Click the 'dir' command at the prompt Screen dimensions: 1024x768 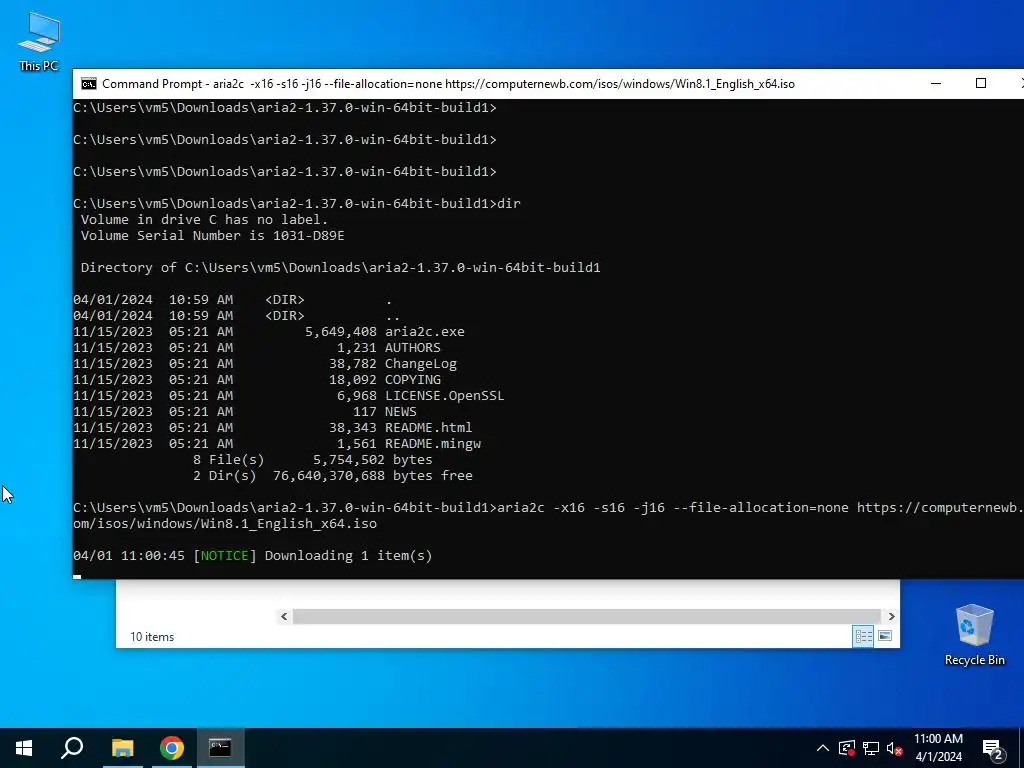pyautogui.click(x=509, y=204)
